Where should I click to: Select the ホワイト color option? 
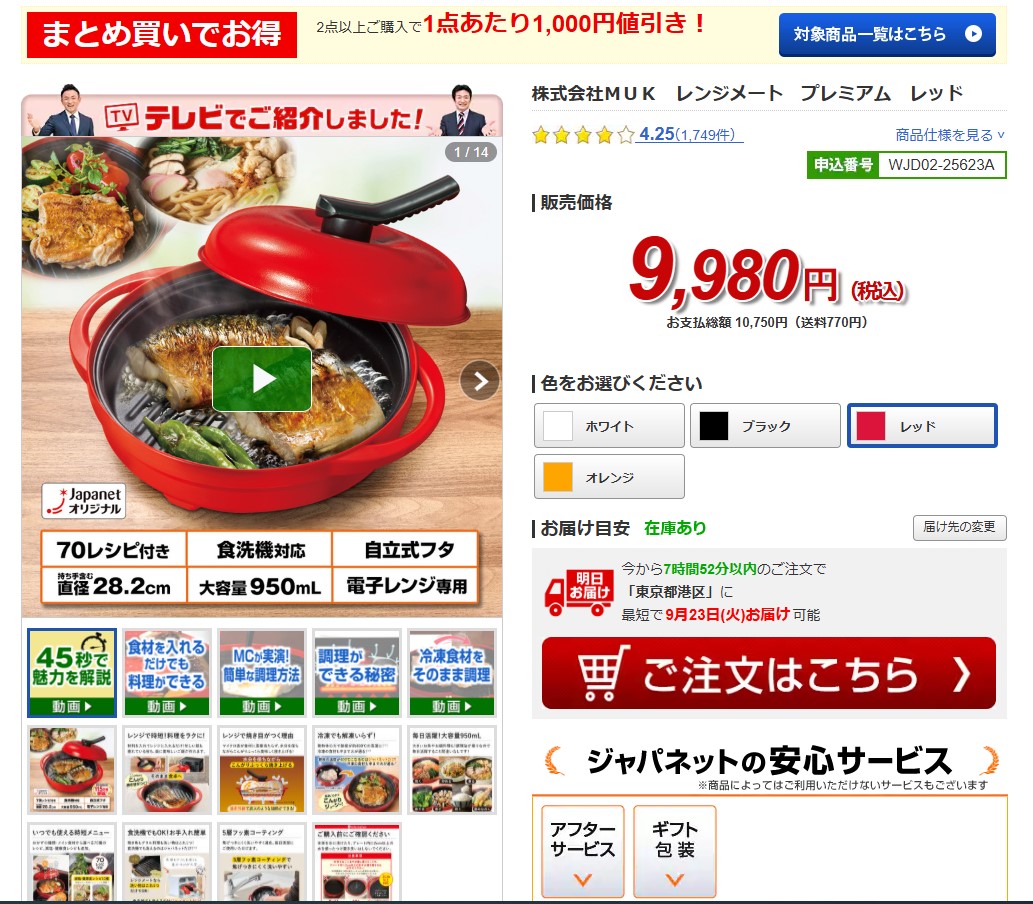[x=609, y=426]
